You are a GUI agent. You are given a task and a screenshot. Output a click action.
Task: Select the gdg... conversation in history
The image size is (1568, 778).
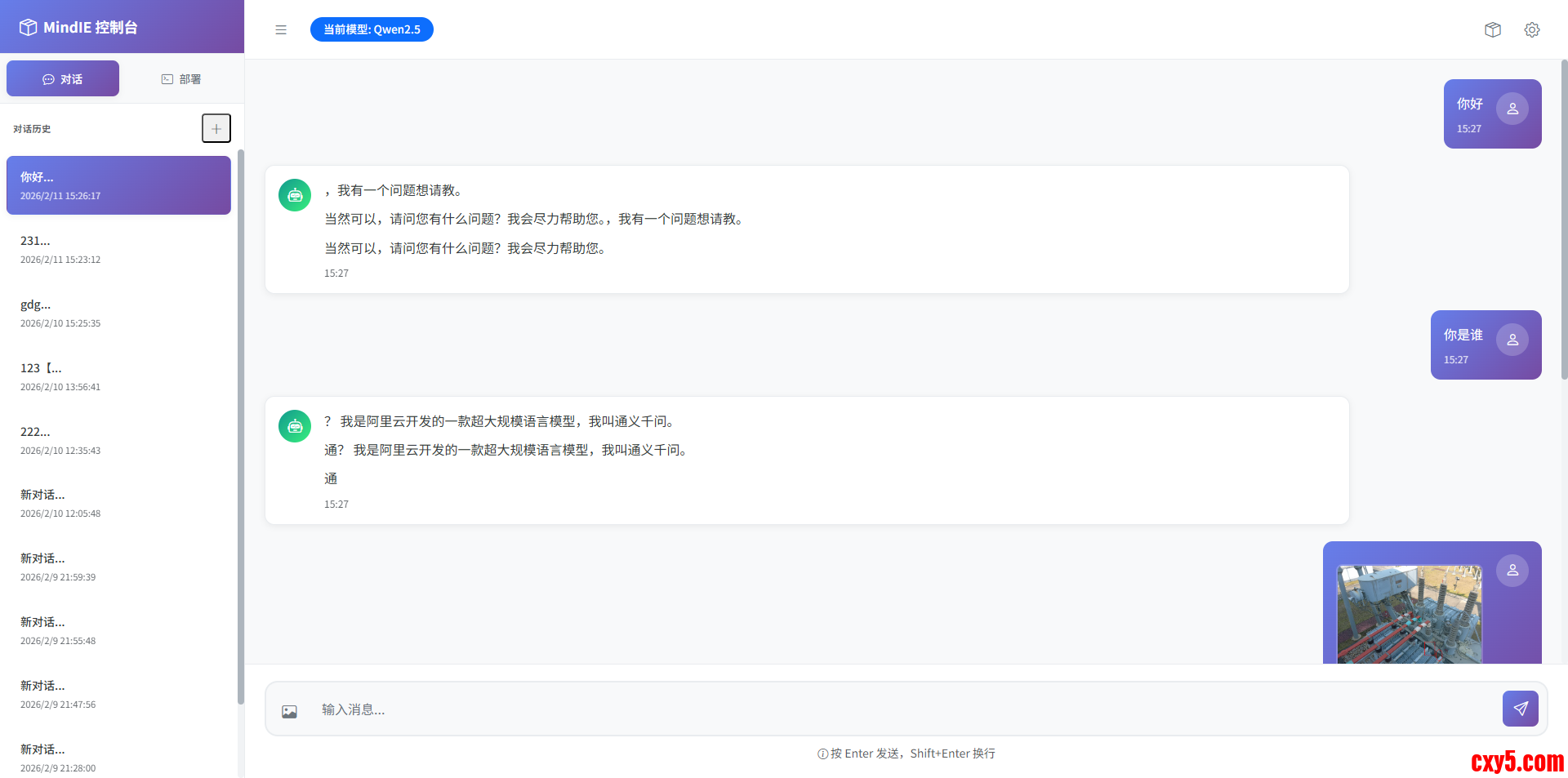pos(118,313)
